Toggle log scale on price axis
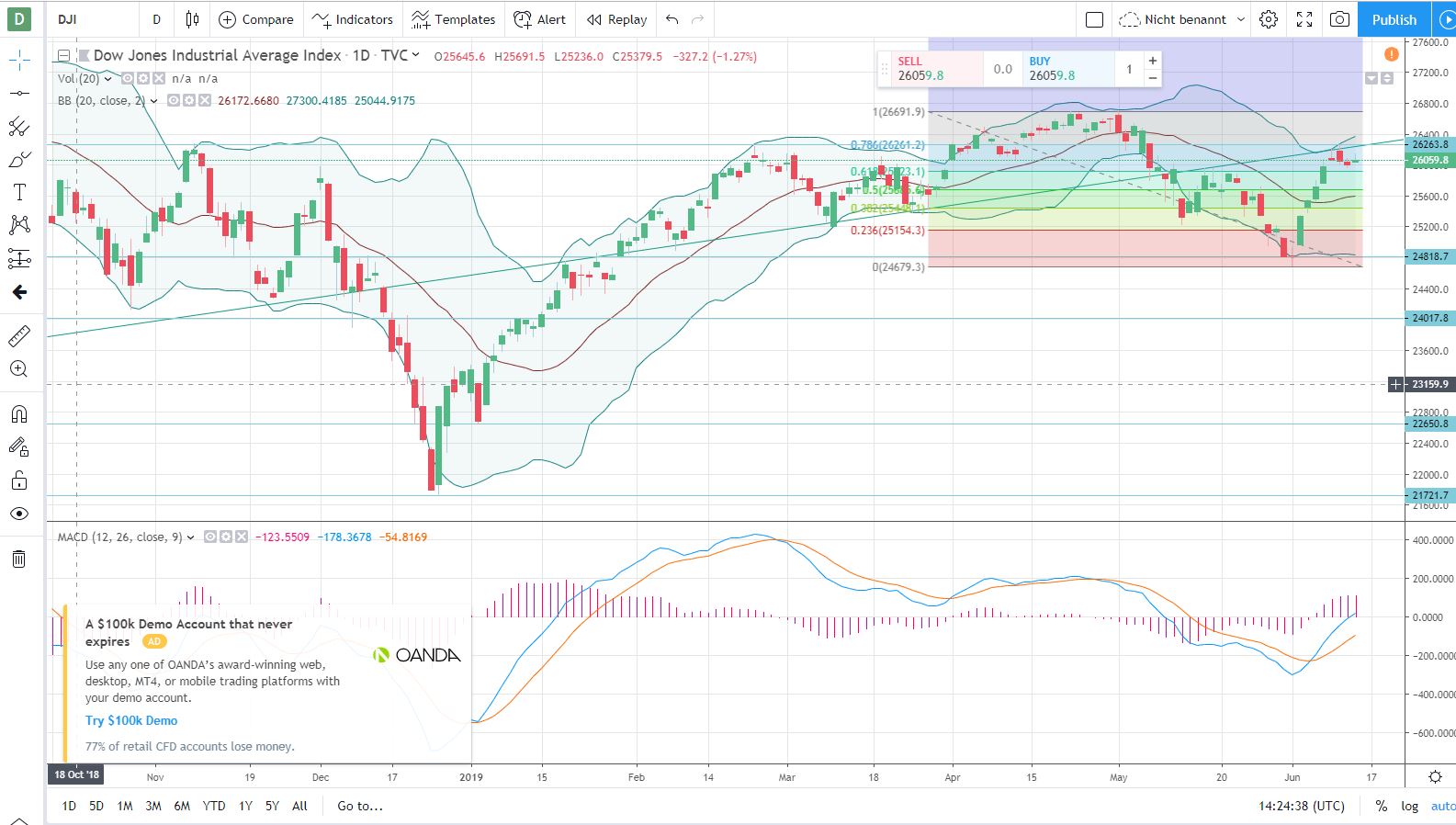The image size is (1456, 825). (x=1409, y=806)
